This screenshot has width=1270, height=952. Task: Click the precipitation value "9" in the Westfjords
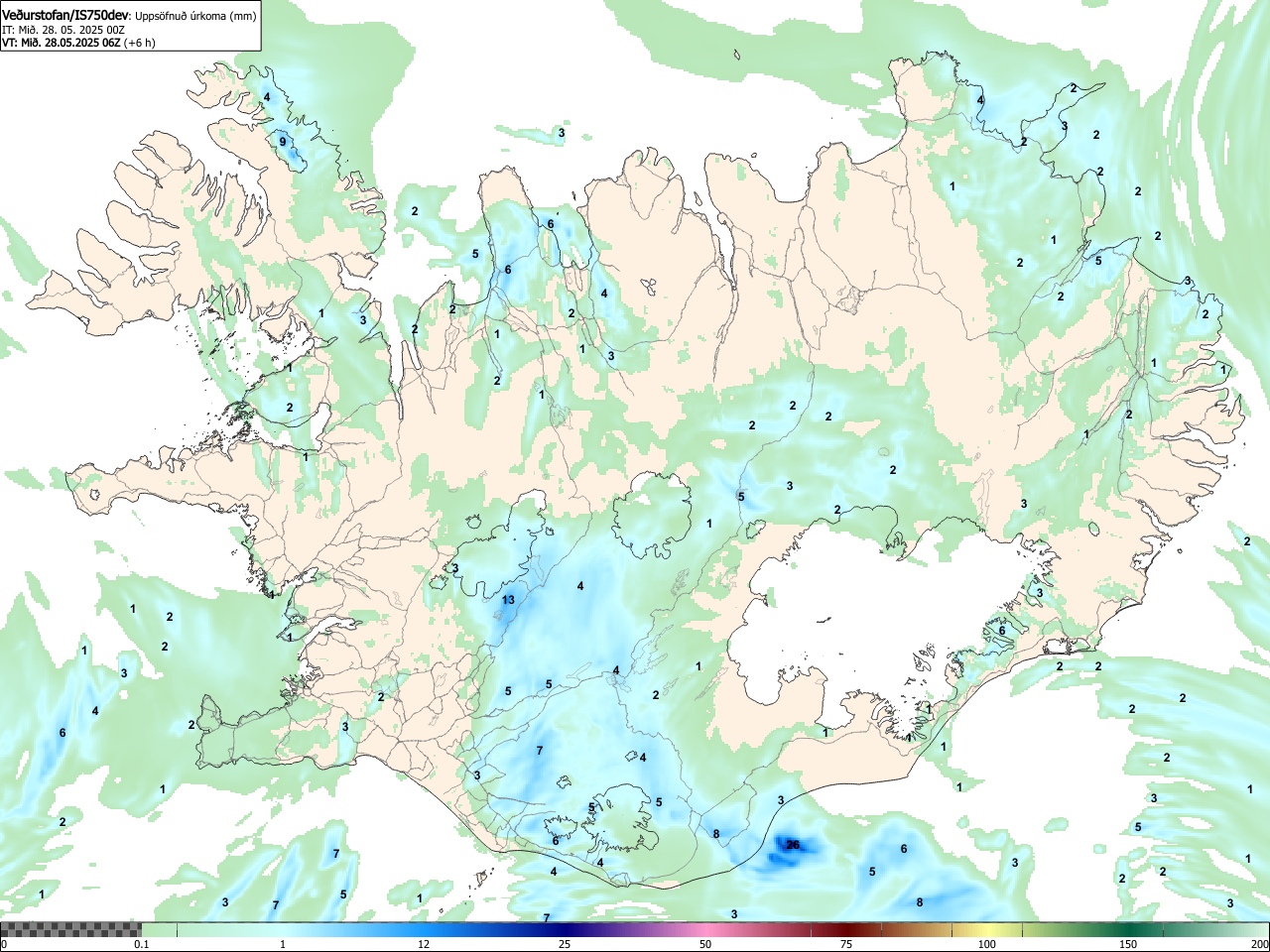[283, 142]
